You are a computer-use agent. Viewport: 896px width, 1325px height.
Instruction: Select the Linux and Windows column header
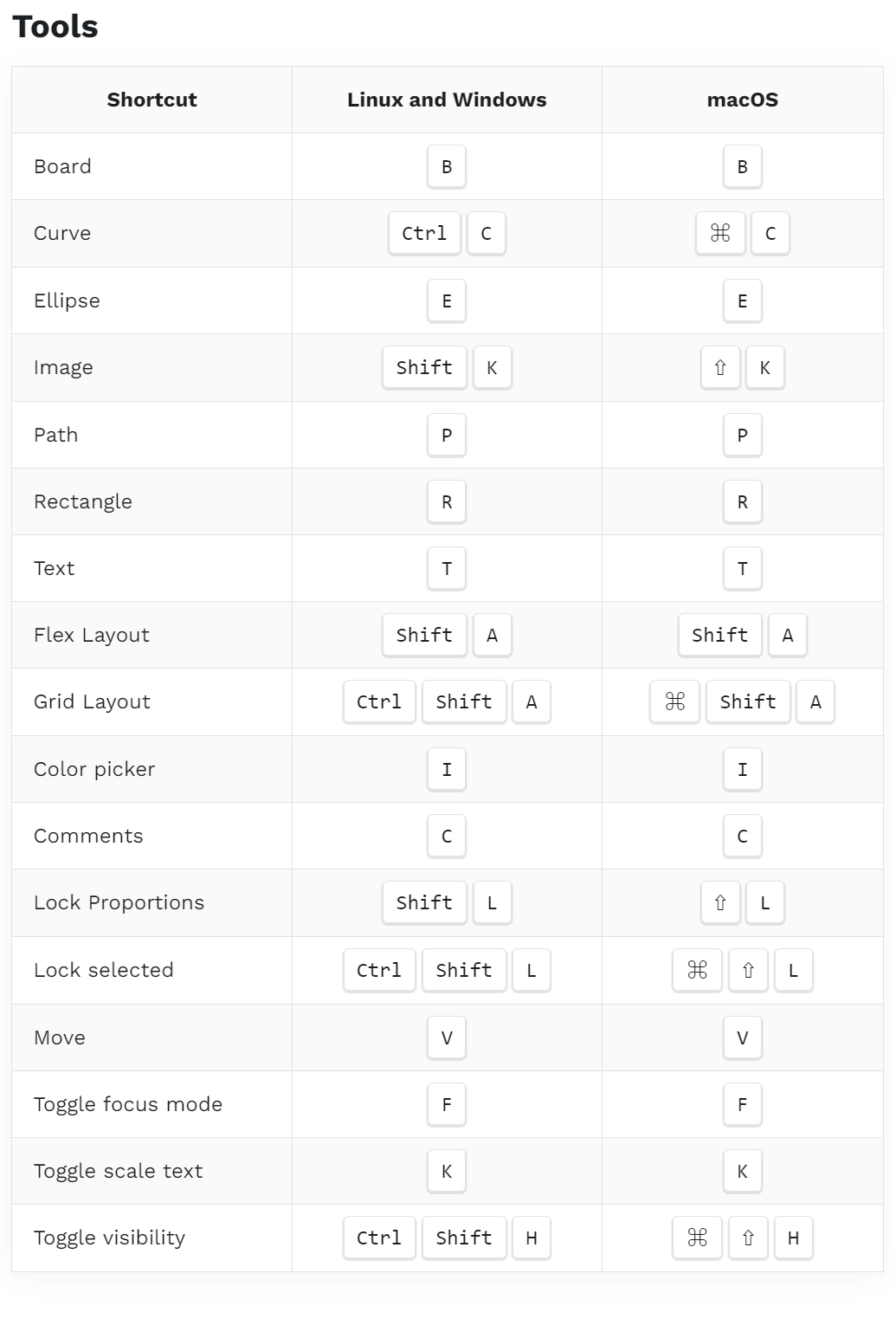pos(447,100)
